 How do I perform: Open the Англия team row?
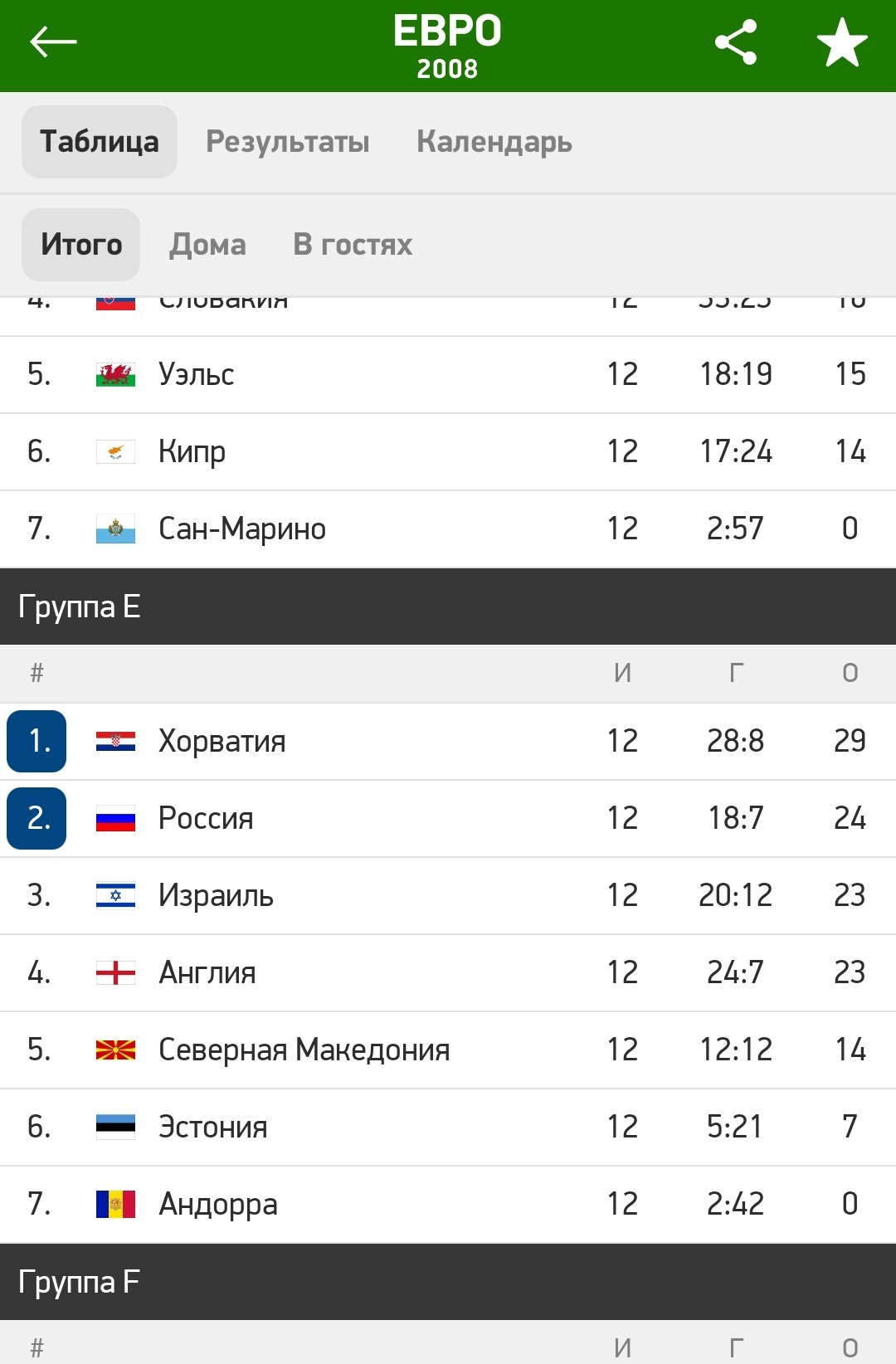[448, 973]
